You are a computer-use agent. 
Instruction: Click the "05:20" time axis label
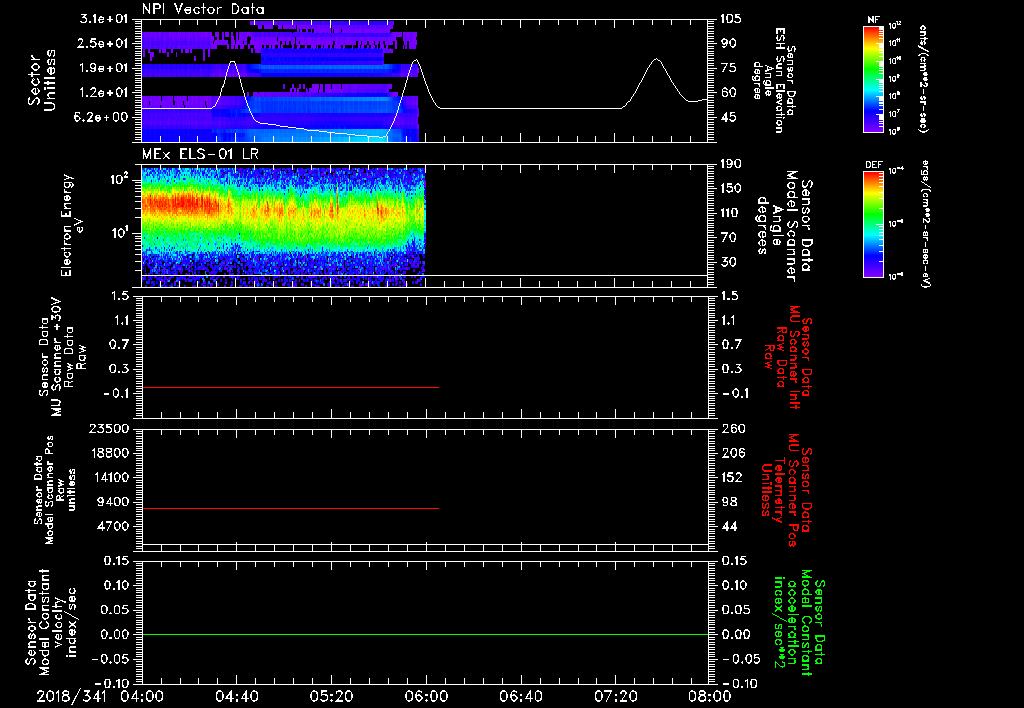(331, 696)
